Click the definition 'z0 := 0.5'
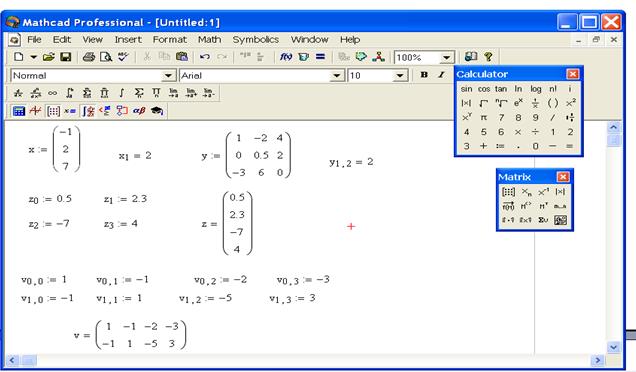 tap(50, 199)
